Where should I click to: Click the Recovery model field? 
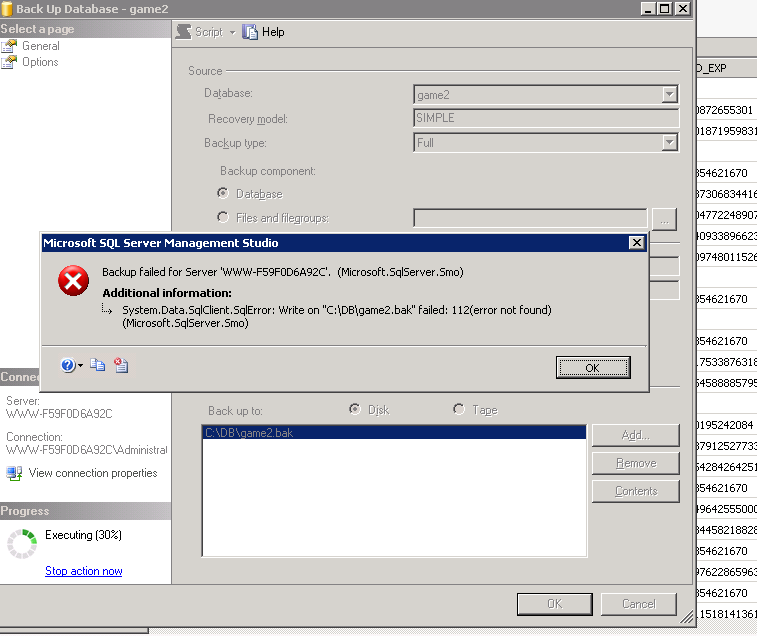(x=546, y=118)
